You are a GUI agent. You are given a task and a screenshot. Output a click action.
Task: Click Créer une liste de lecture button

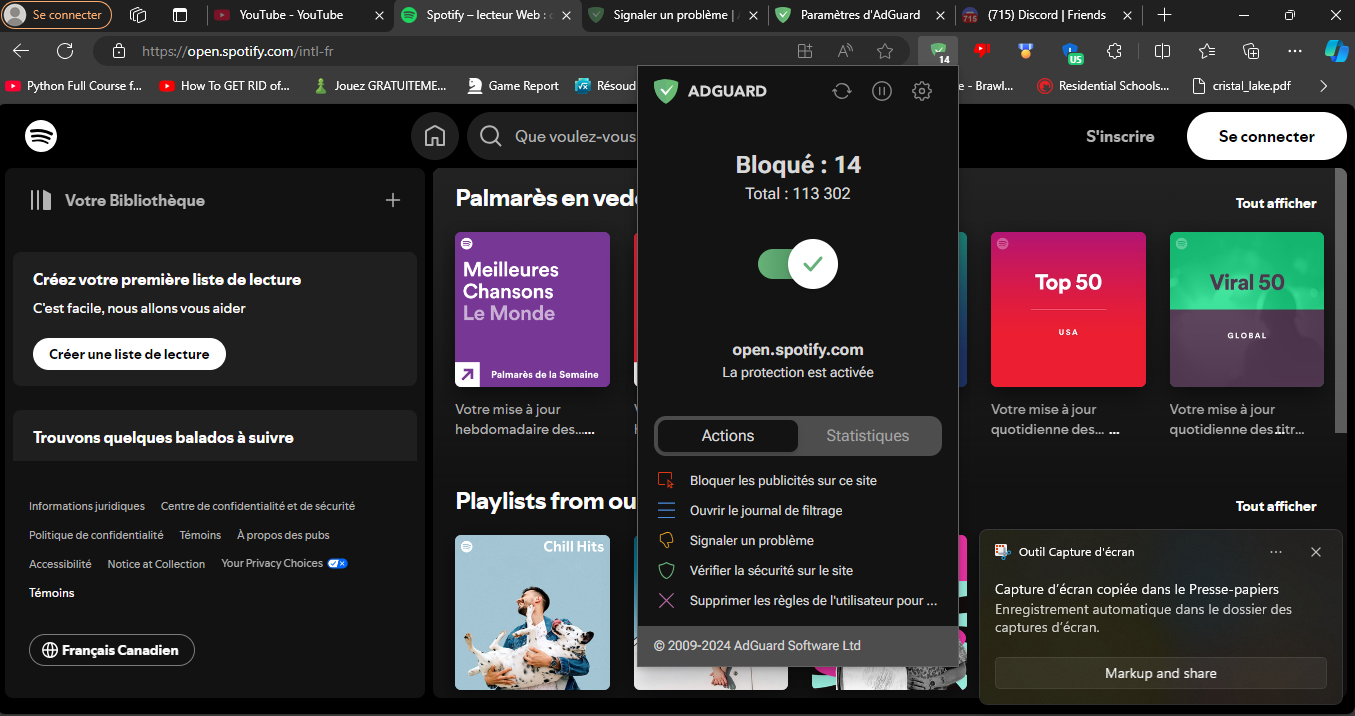click(x=129, y=354)
